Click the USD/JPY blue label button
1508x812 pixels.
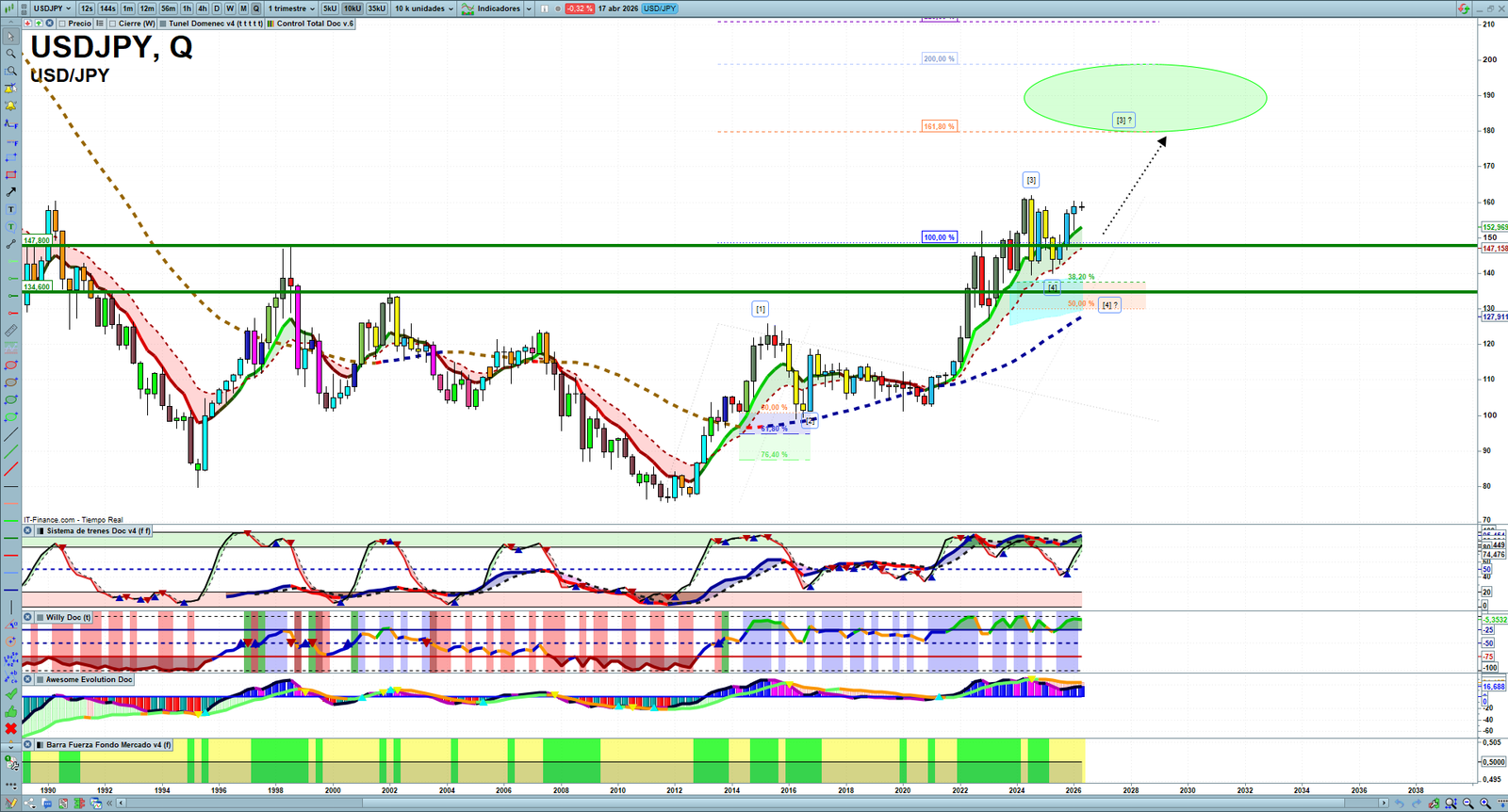point(660,8)
